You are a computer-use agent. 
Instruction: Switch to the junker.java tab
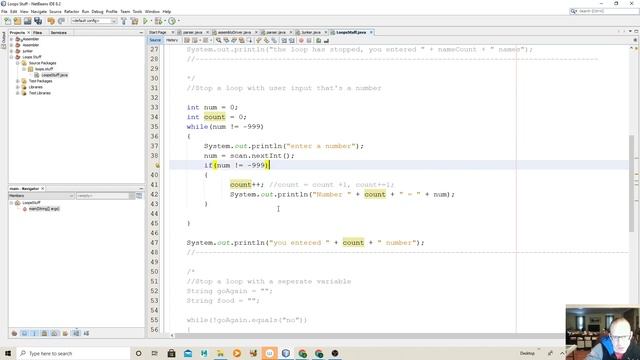point(311,32)
